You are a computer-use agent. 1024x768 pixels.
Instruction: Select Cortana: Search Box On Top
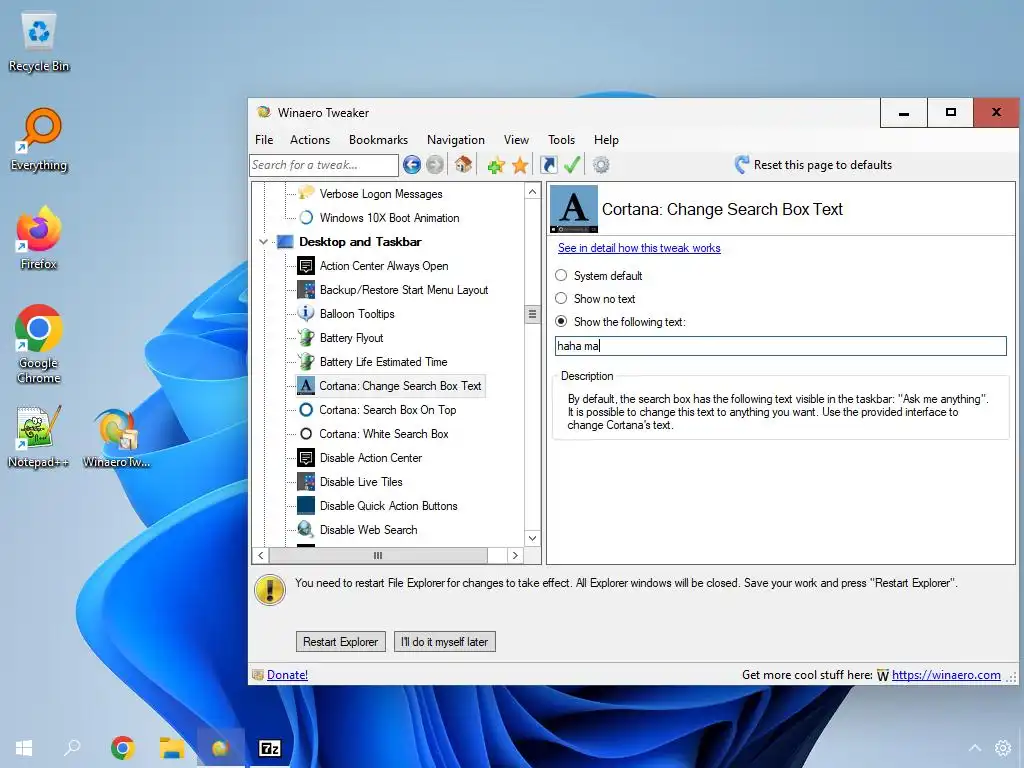coord(387,410)
